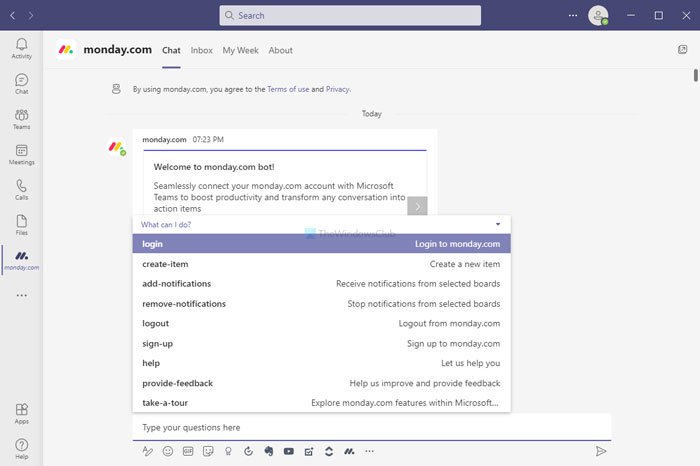
Task: Send the message with arrow icon
Action: pyautogui.click(x=601, y=451)
